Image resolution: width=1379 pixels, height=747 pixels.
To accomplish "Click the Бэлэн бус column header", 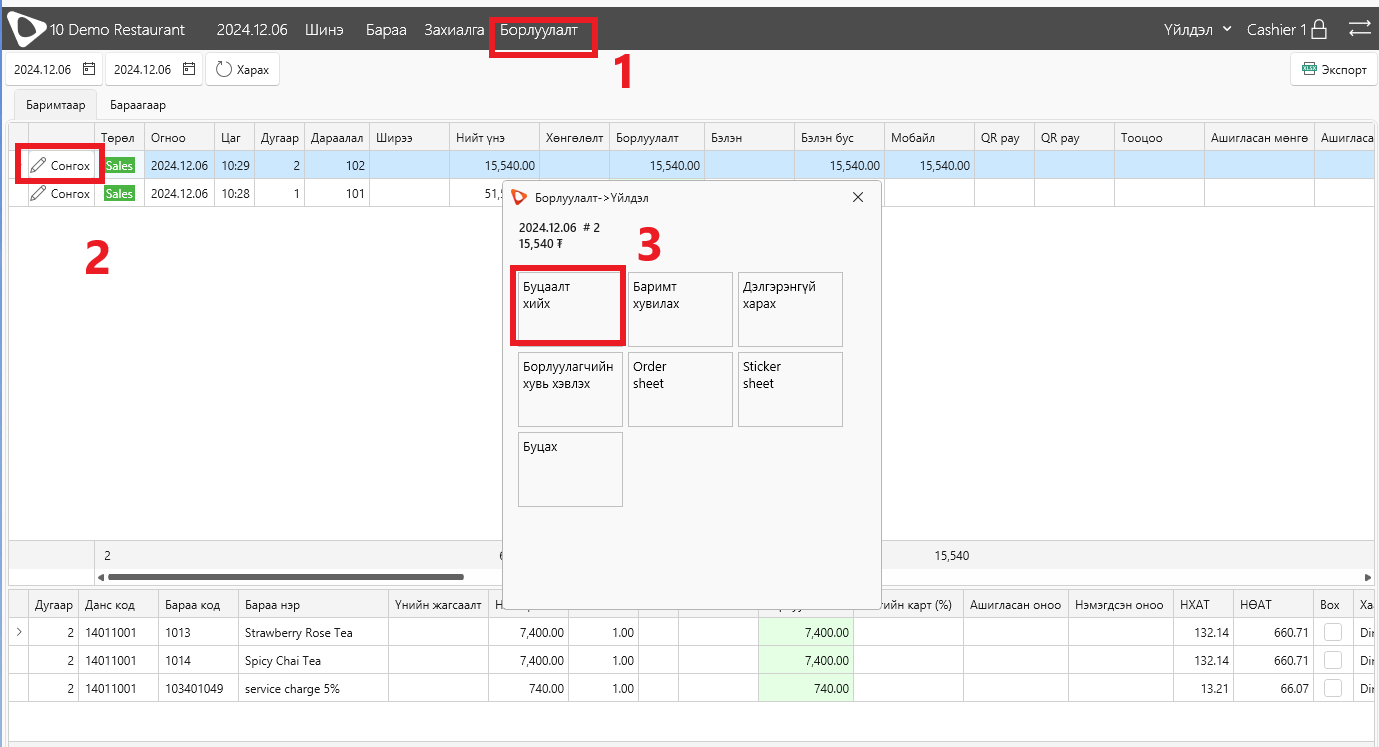I will tap(839, 137).
